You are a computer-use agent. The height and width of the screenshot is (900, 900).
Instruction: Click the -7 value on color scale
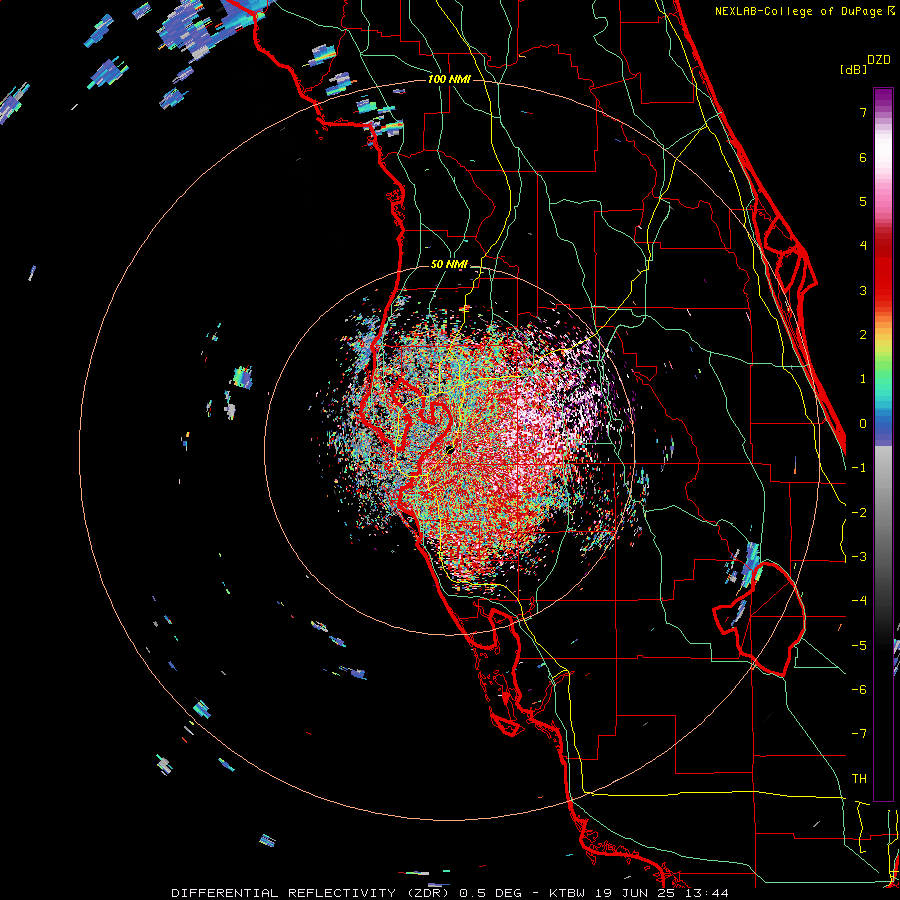click(859, 734)
